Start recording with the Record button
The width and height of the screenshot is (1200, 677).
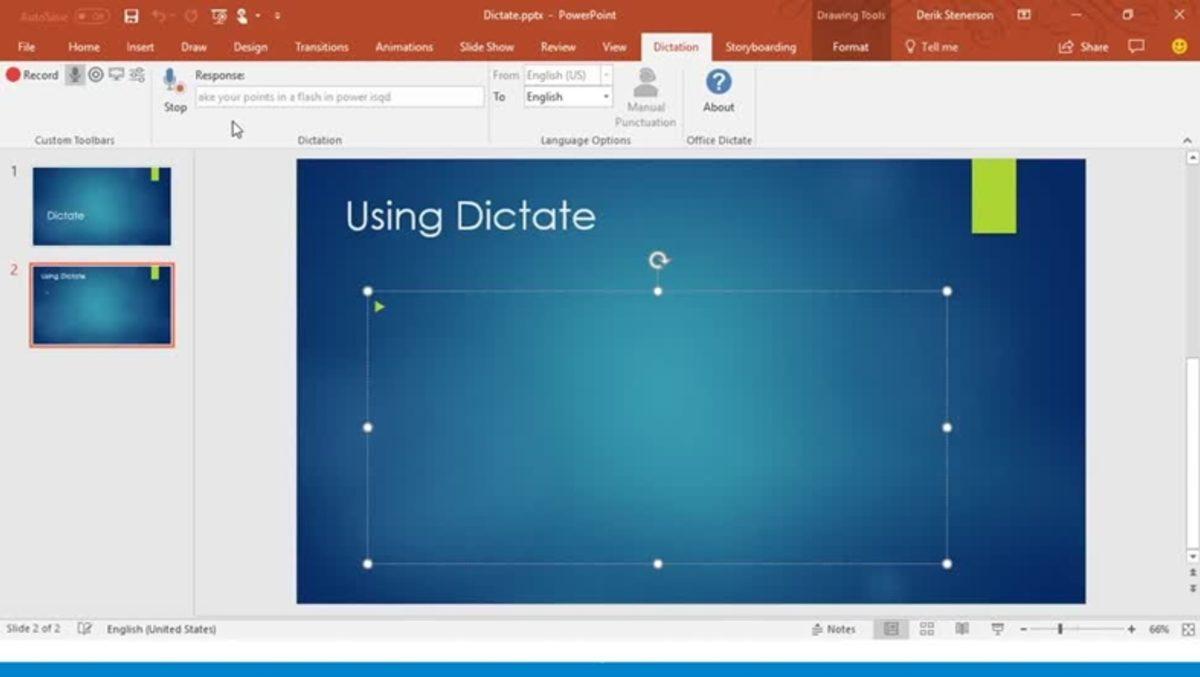tap(33, 74)
